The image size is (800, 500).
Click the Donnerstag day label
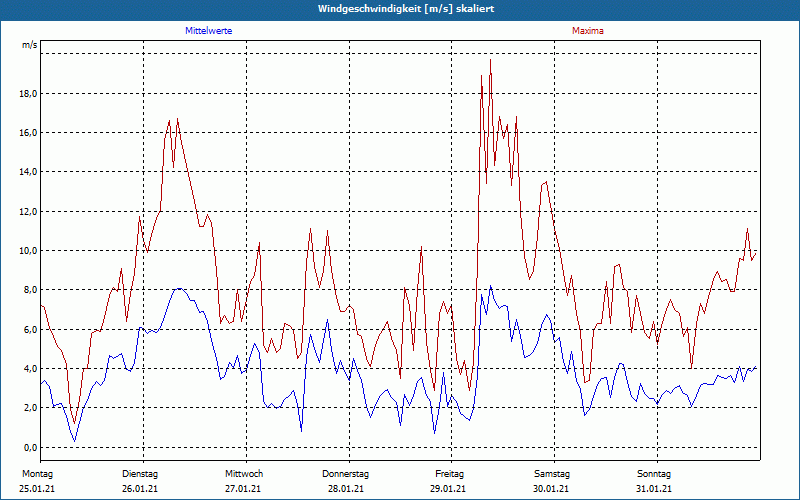345,474
